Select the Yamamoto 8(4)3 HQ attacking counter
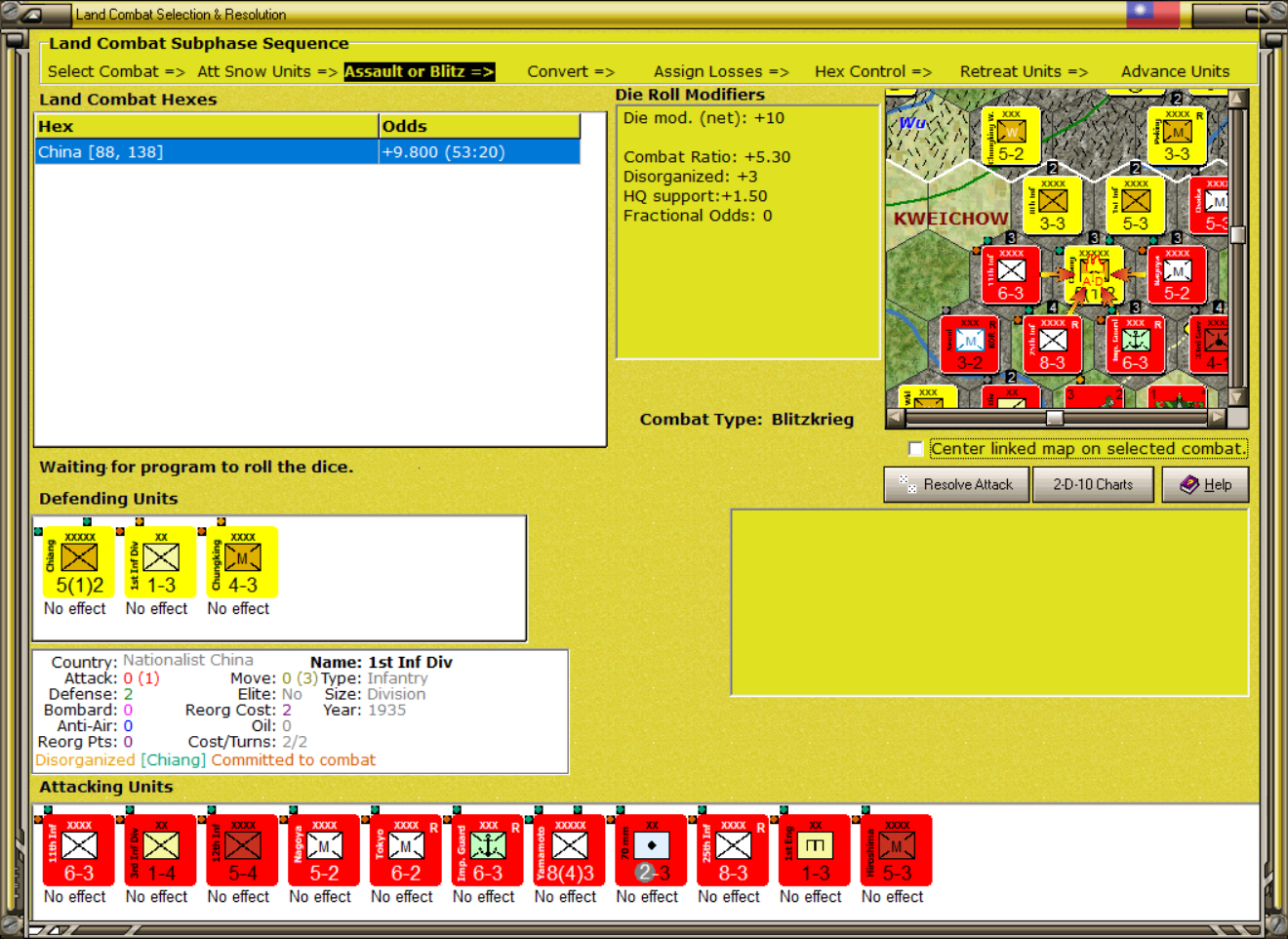Viewport: 1288px width, 939px height. click(x=570, y=850)
